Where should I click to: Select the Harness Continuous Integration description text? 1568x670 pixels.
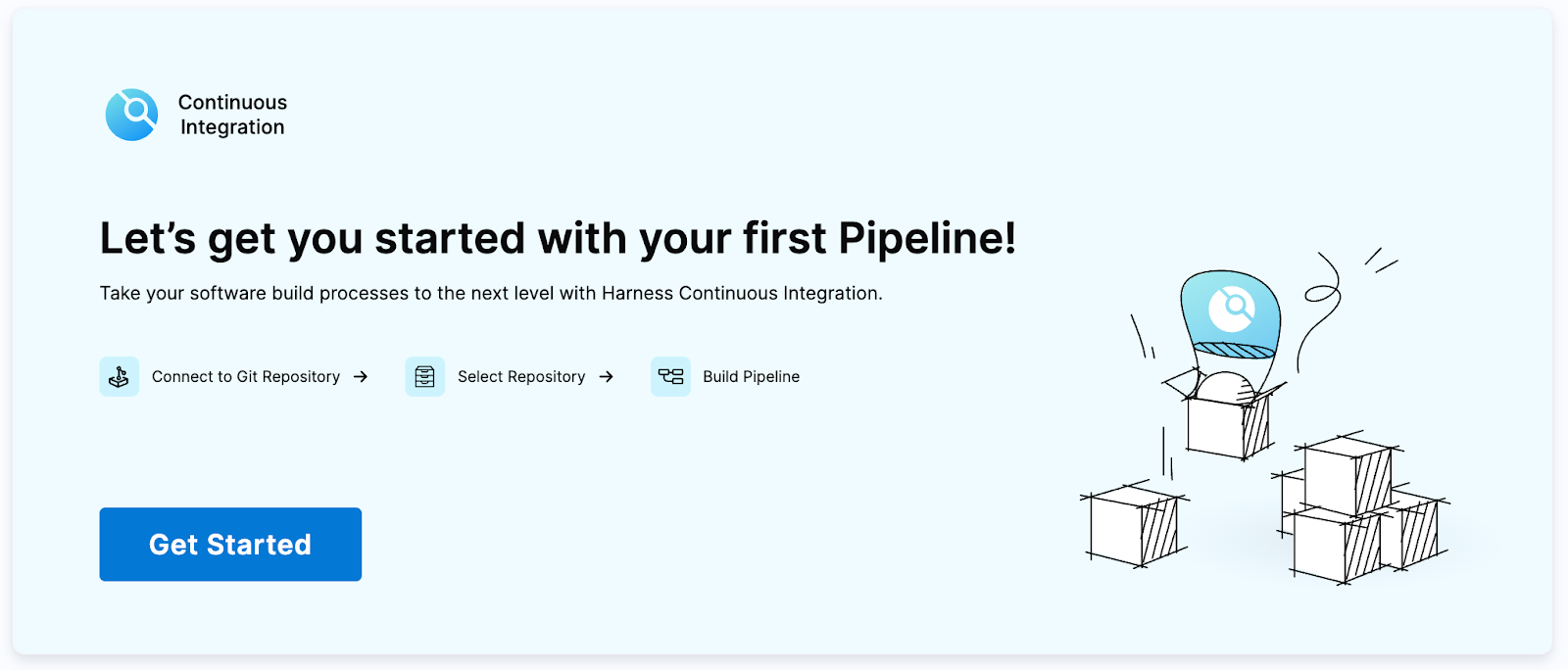point(490,292)
